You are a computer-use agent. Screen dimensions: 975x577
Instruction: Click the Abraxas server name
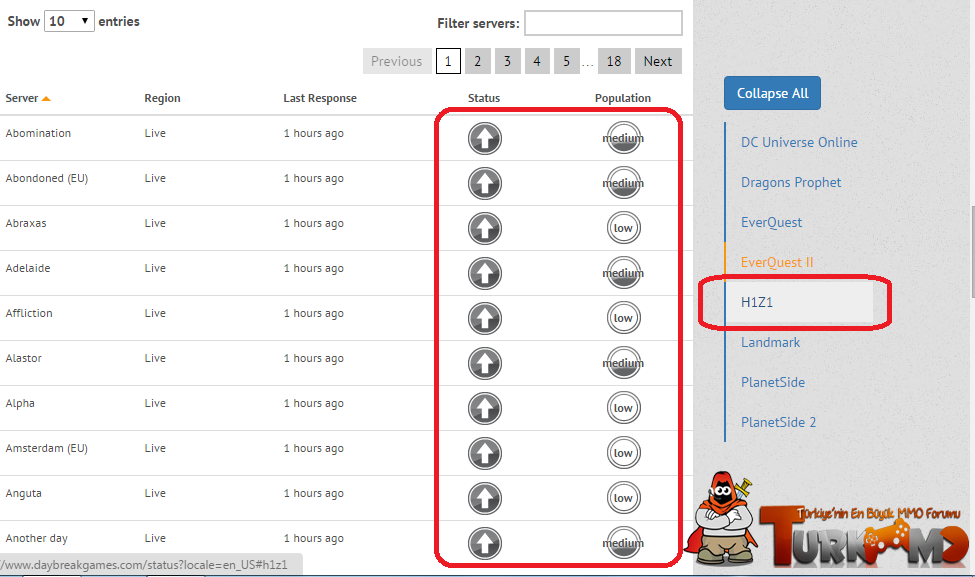point(26,223)
